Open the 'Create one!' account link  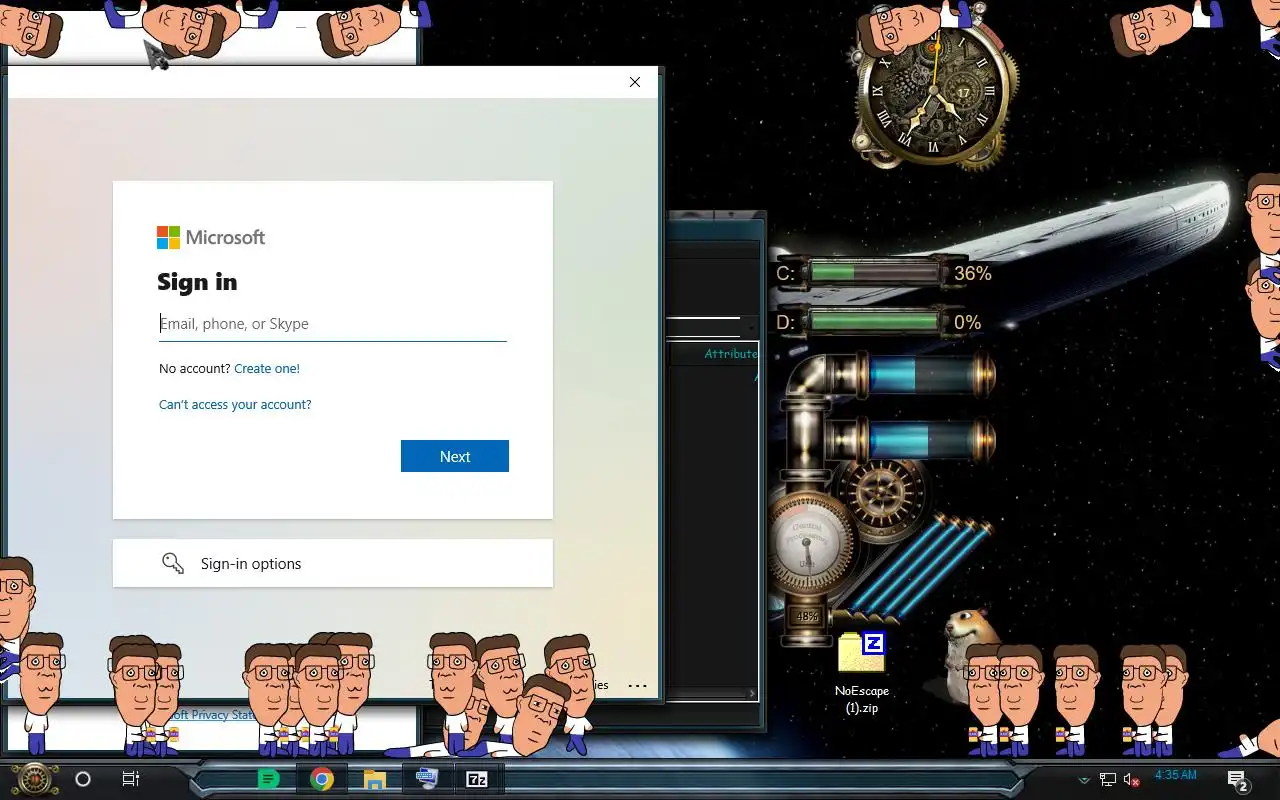[267, 368]
